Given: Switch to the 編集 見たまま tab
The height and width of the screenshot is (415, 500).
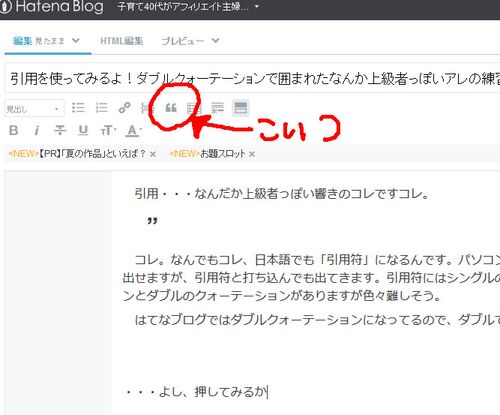Looking at the screenshot, I should coord(47,41).
